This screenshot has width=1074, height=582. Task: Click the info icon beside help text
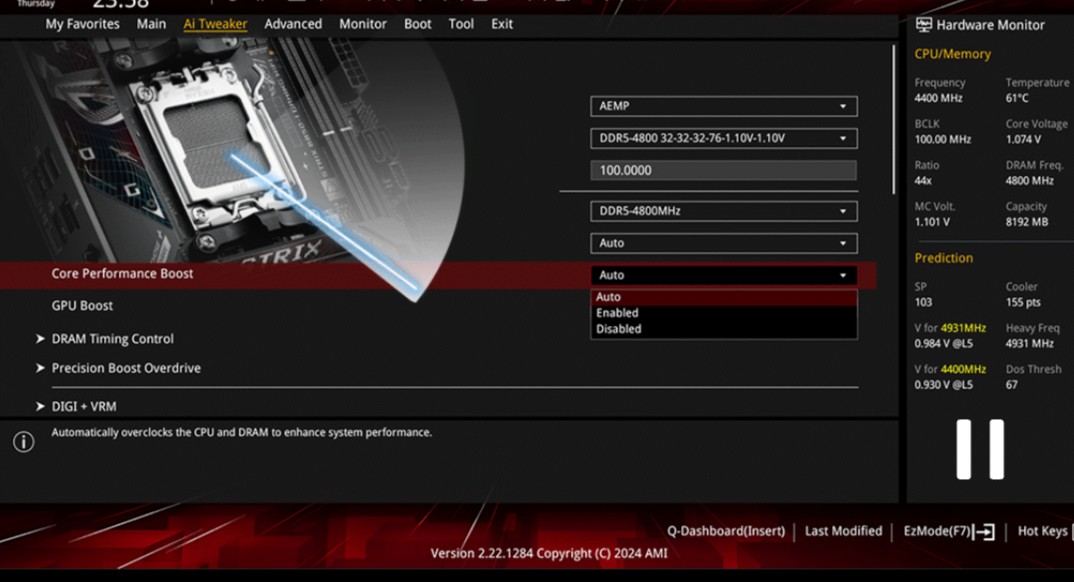coord(23,442)
